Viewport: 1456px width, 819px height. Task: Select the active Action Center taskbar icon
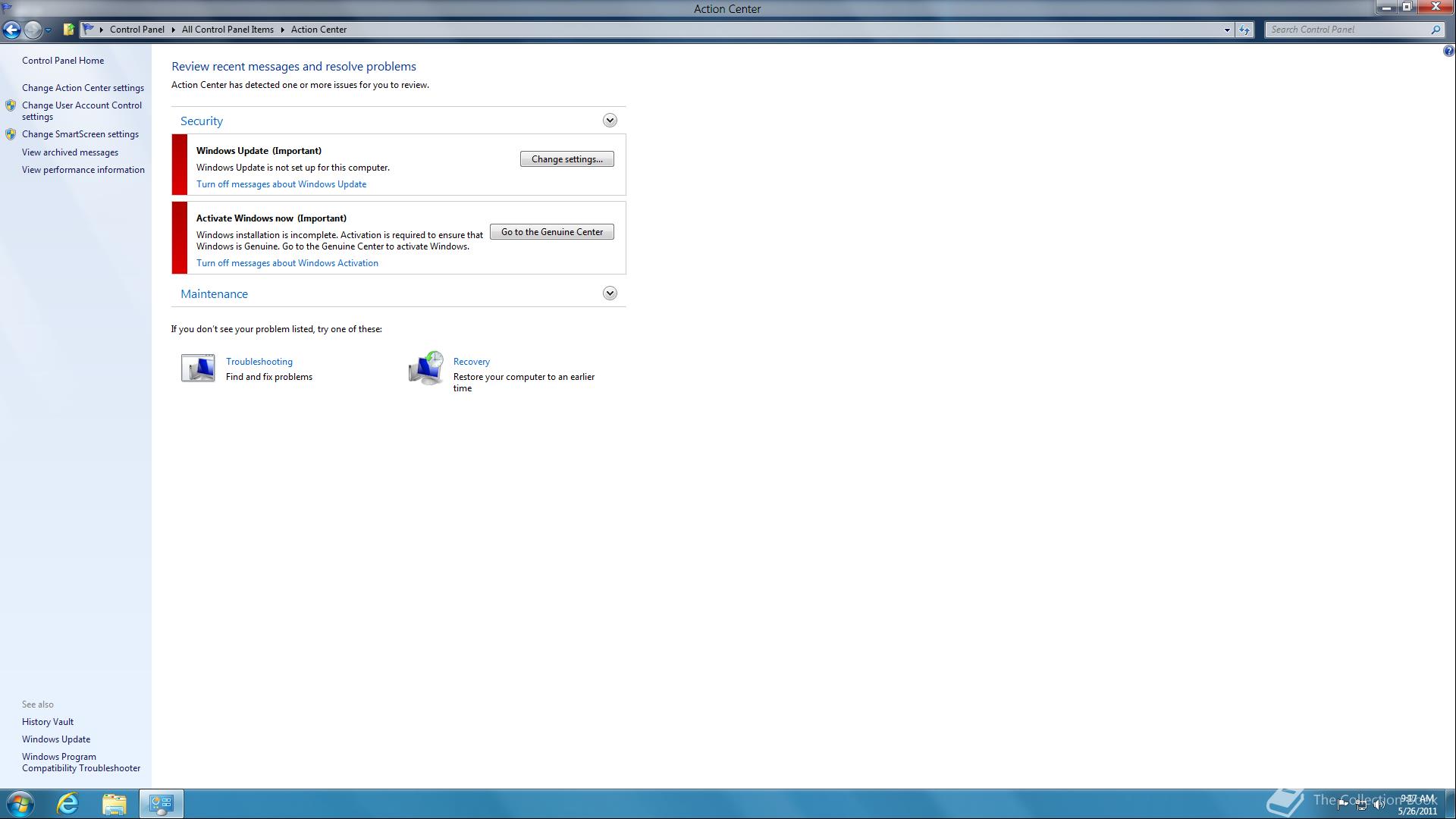[x=161, y=803]
